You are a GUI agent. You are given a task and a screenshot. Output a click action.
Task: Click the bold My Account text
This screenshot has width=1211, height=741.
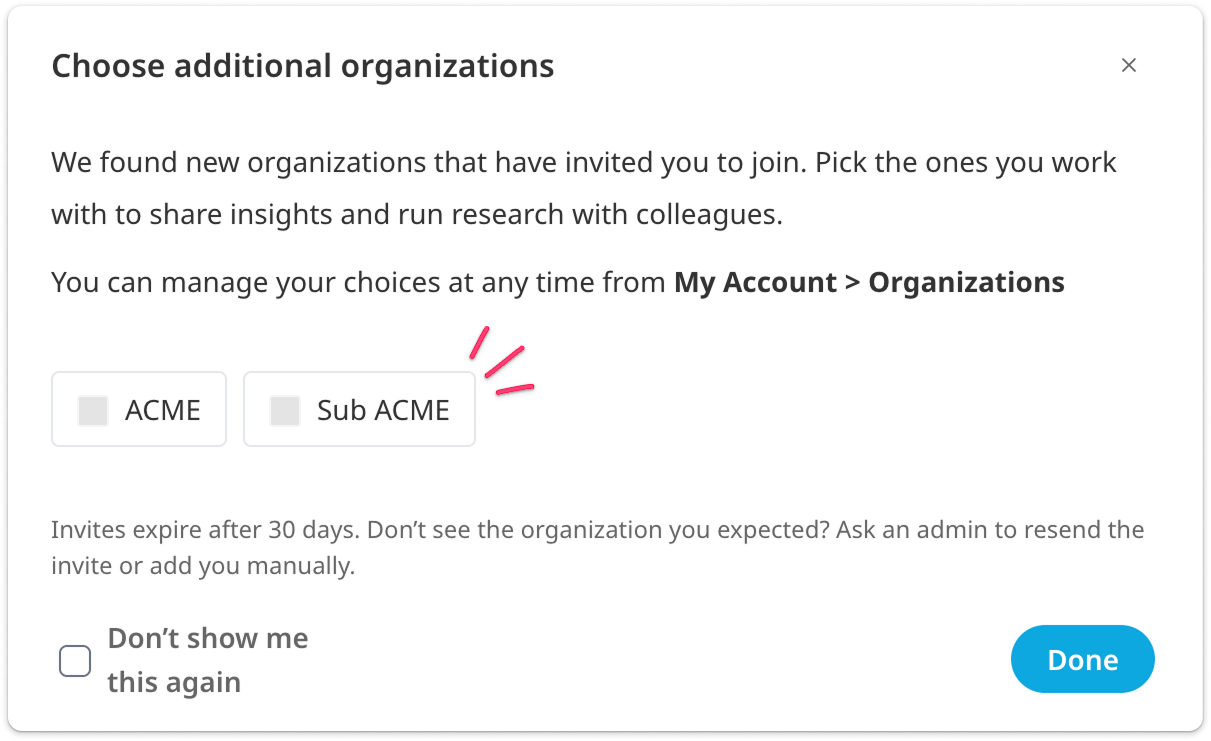(x=756, y=283)
